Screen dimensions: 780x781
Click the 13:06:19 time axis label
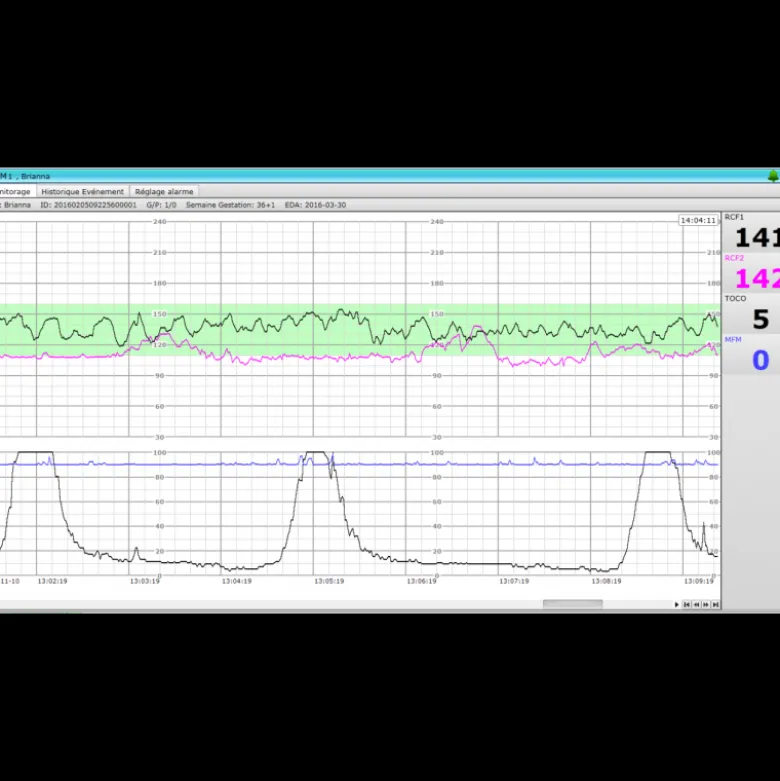point(421,581)
